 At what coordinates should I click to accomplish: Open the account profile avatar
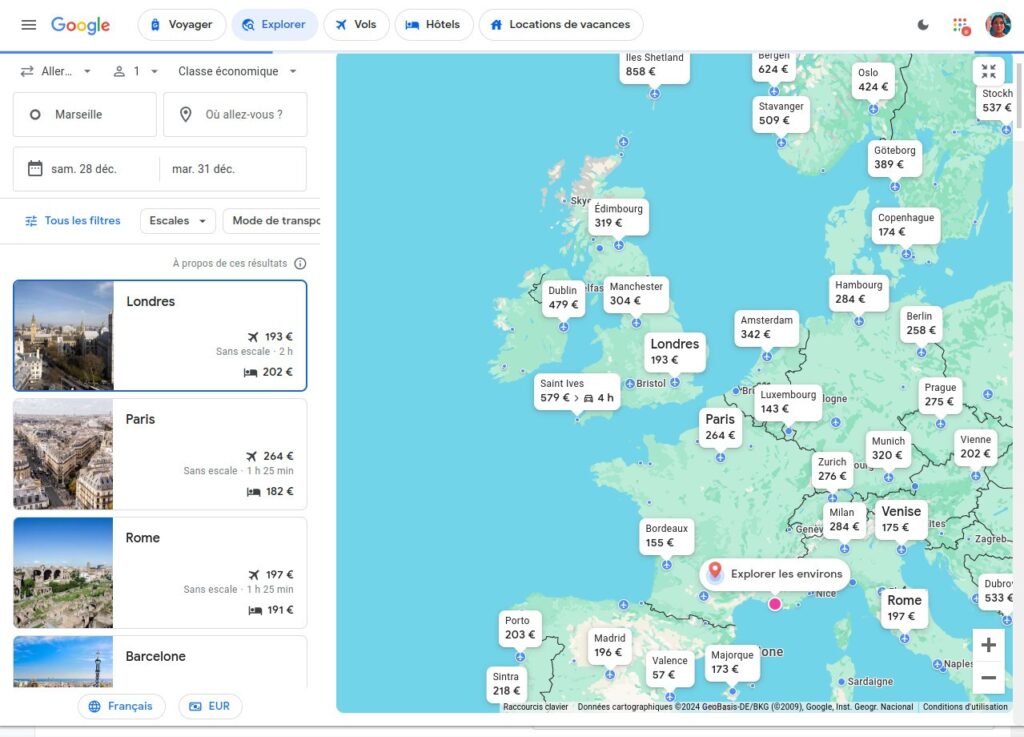coord(997,25)
